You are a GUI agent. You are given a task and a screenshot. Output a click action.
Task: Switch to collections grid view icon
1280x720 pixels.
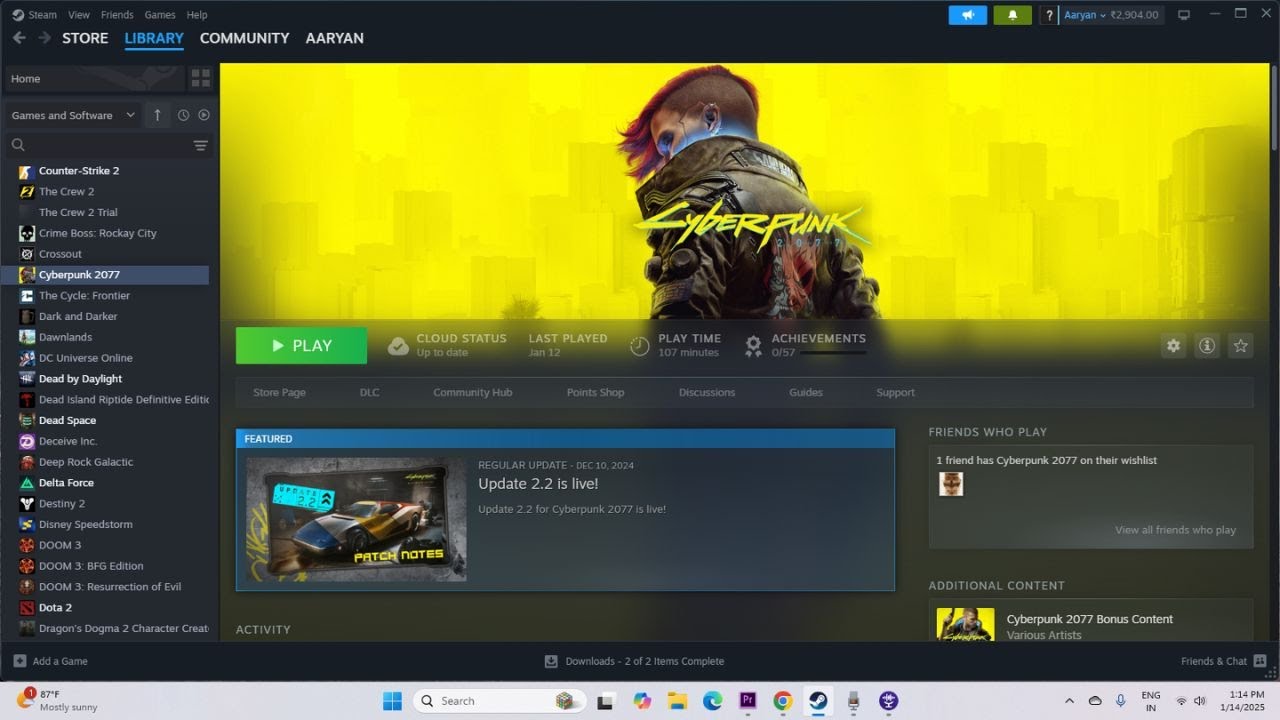click(200, 78)
